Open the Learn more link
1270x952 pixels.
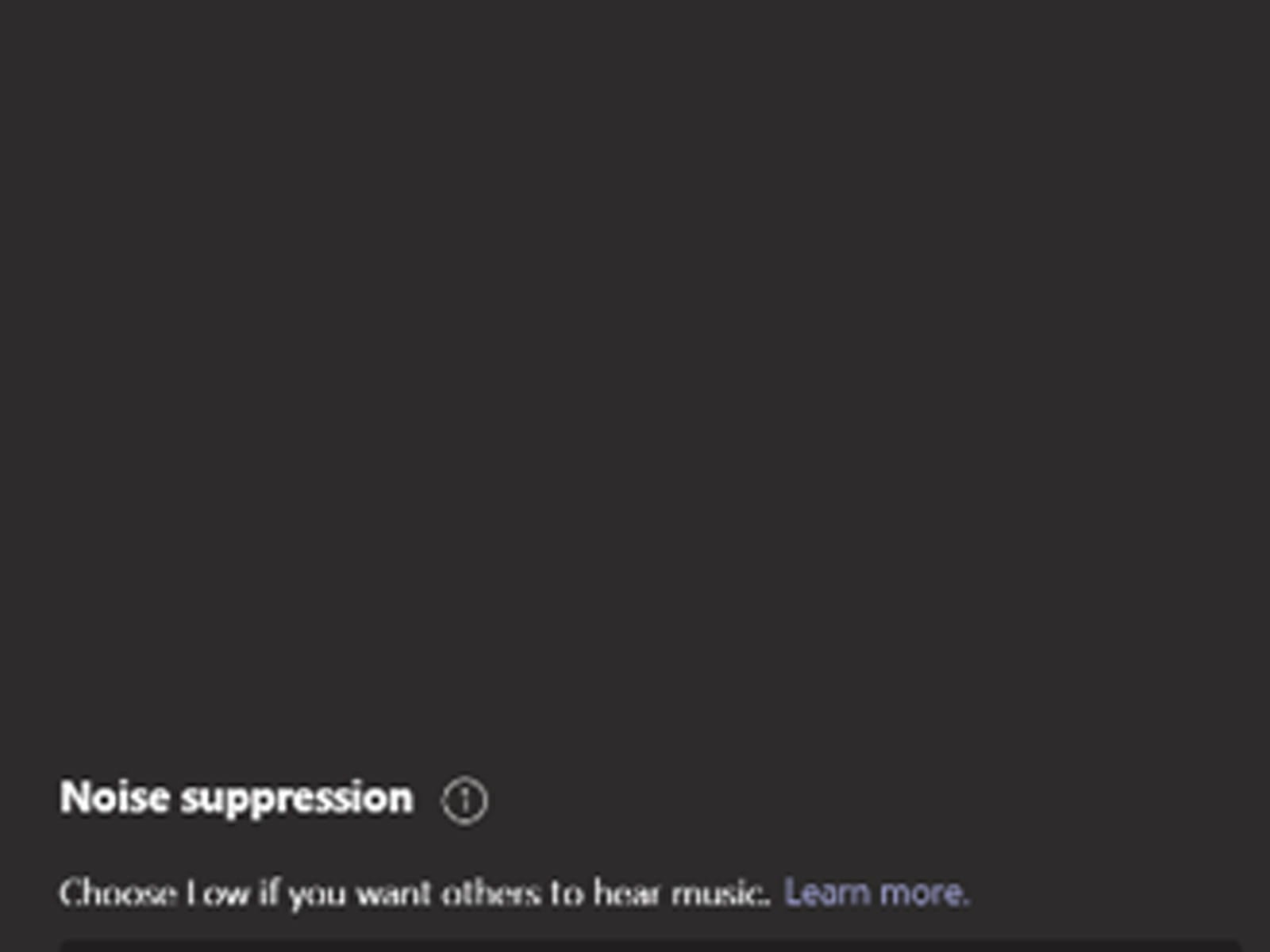876,893
